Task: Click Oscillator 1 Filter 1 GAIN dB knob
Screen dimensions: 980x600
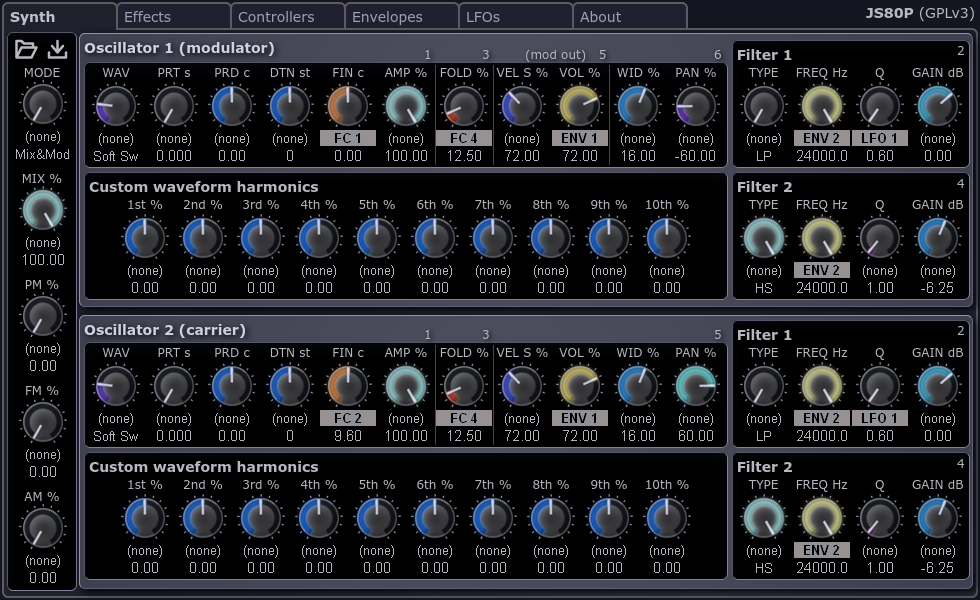Action: pos(938,106)
